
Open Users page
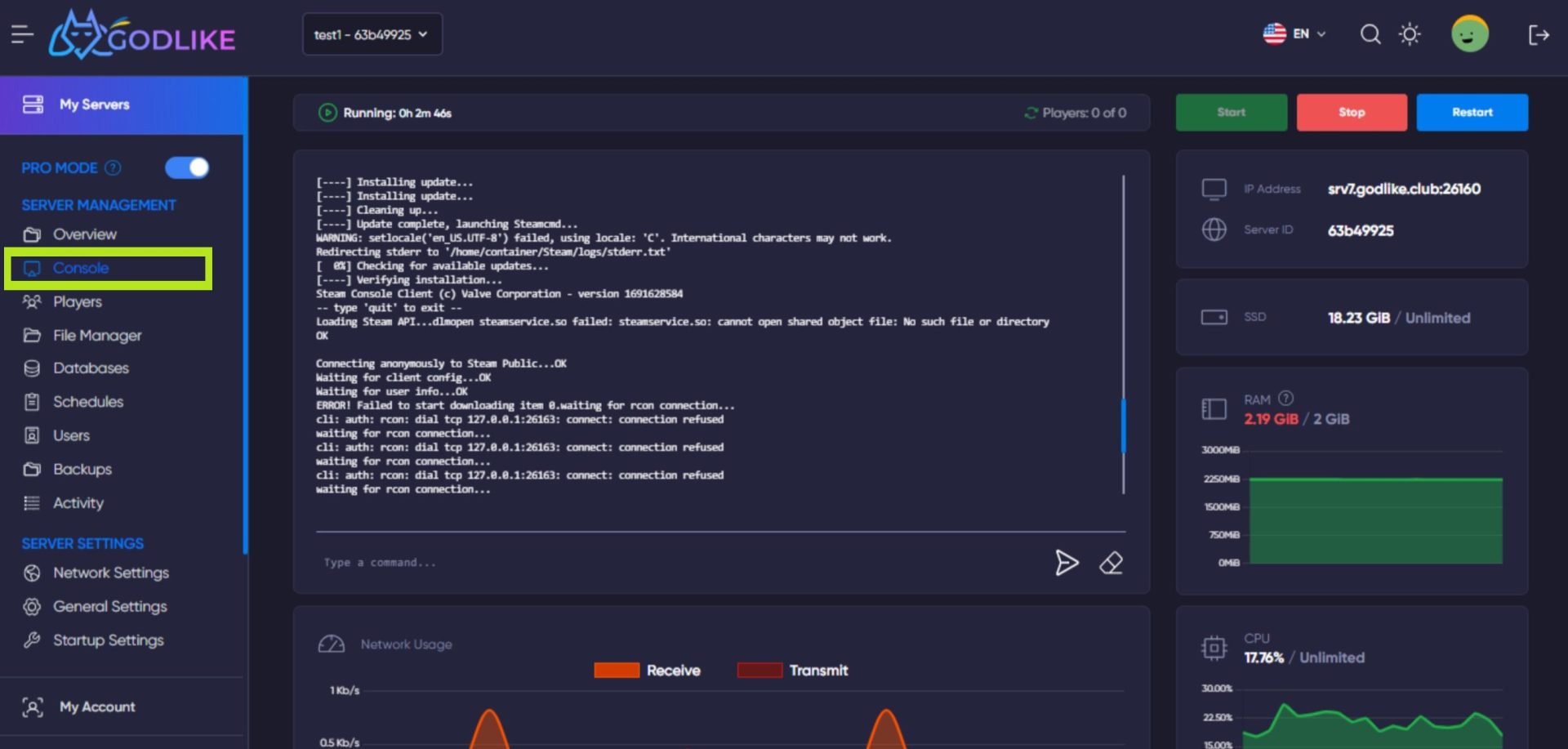click(70, 435)
